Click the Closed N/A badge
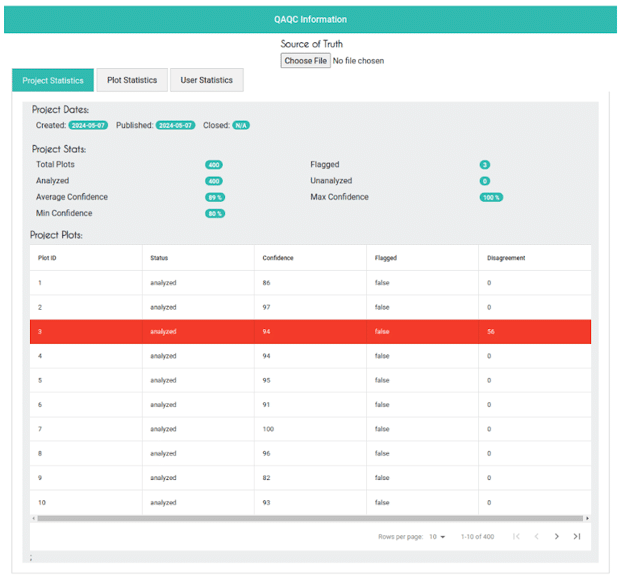 (x=241, y=125)
